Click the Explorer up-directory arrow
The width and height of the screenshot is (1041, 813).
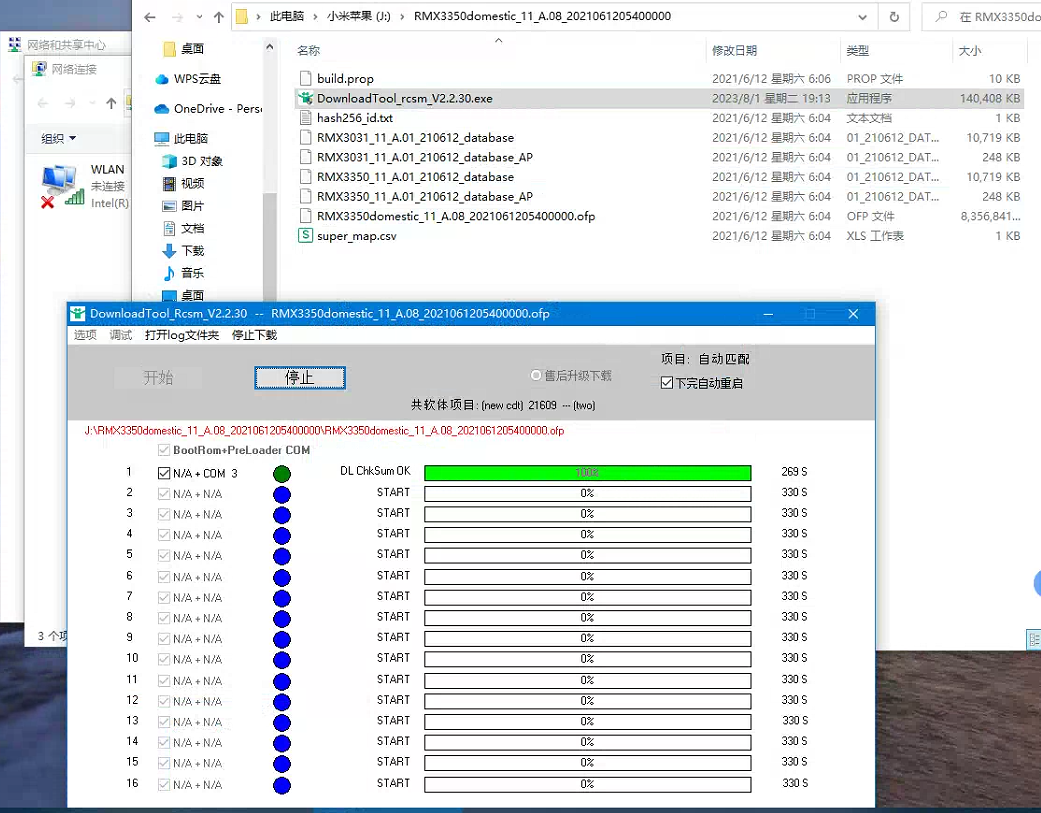pyautogui.click(x=219, y=17)
